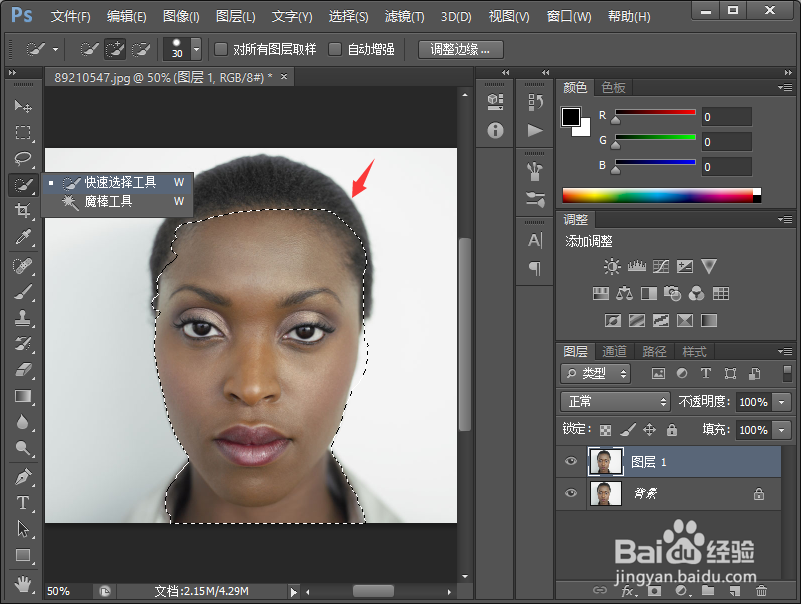The width and height of the screenshot is (801, 604).
Task: Add a Levels adjustment
Action: pos(637,266)
